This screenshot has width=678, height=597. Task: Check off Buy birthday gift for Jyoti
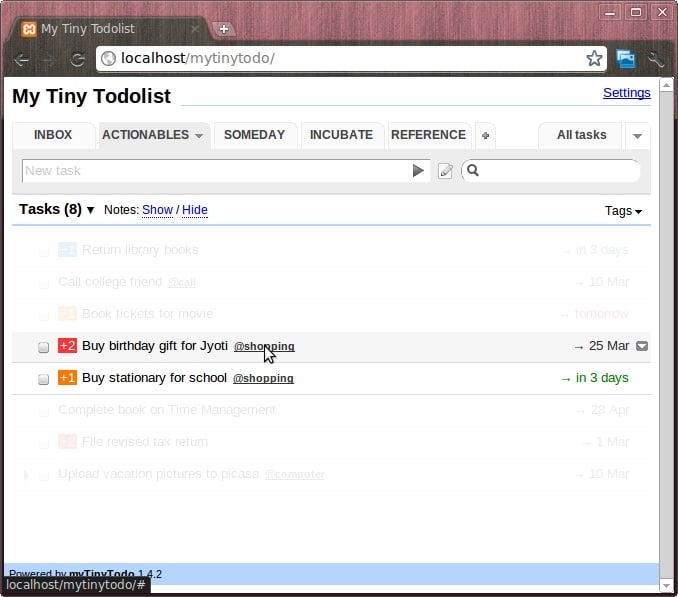tap(43, 347)
